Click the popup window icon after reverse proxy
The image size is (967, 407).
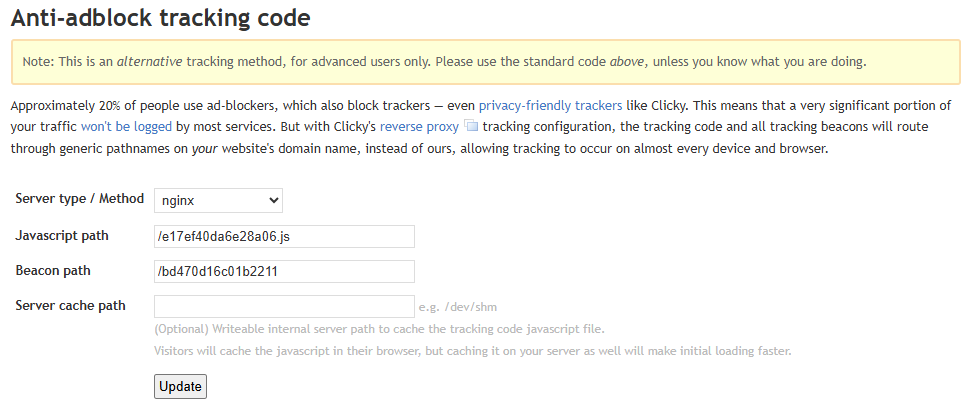[473, 127]
